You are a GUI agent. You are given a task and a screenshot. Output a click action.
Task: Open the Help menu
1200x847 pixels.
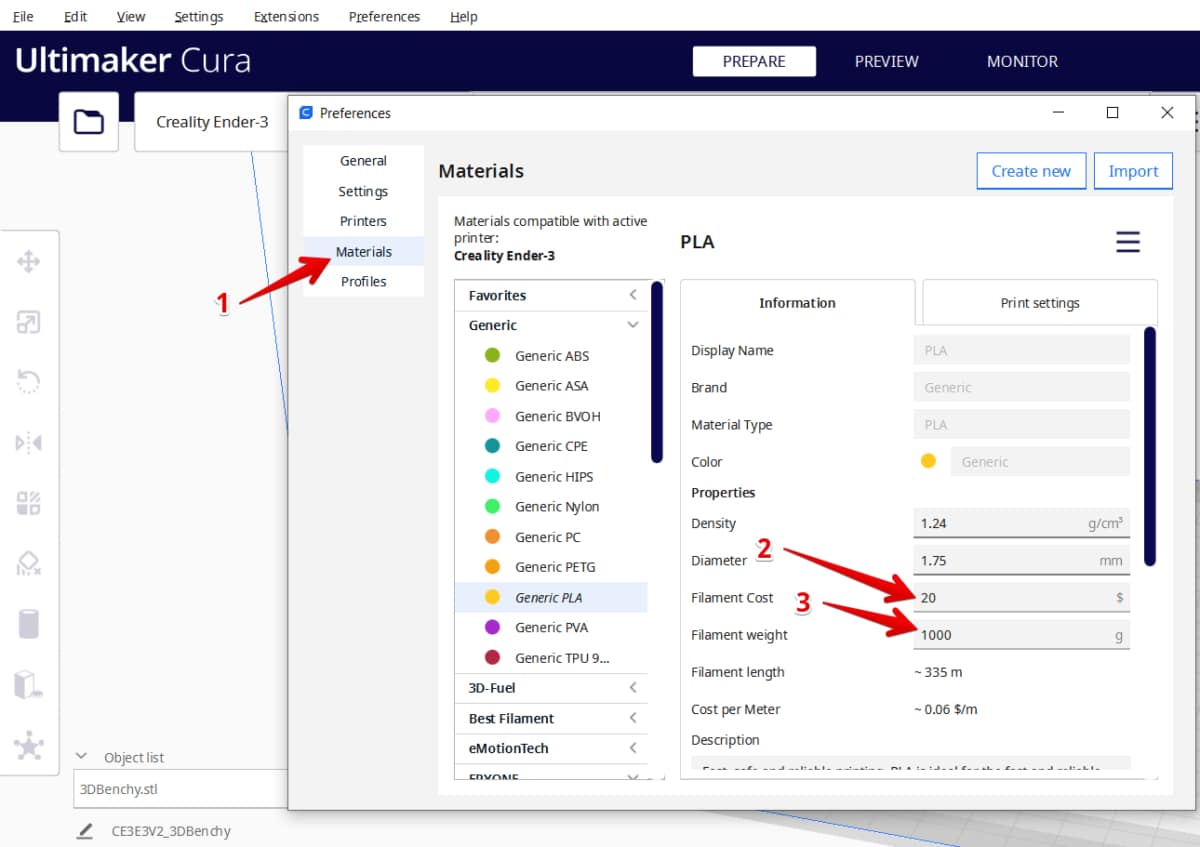click(x=463, y=16)
